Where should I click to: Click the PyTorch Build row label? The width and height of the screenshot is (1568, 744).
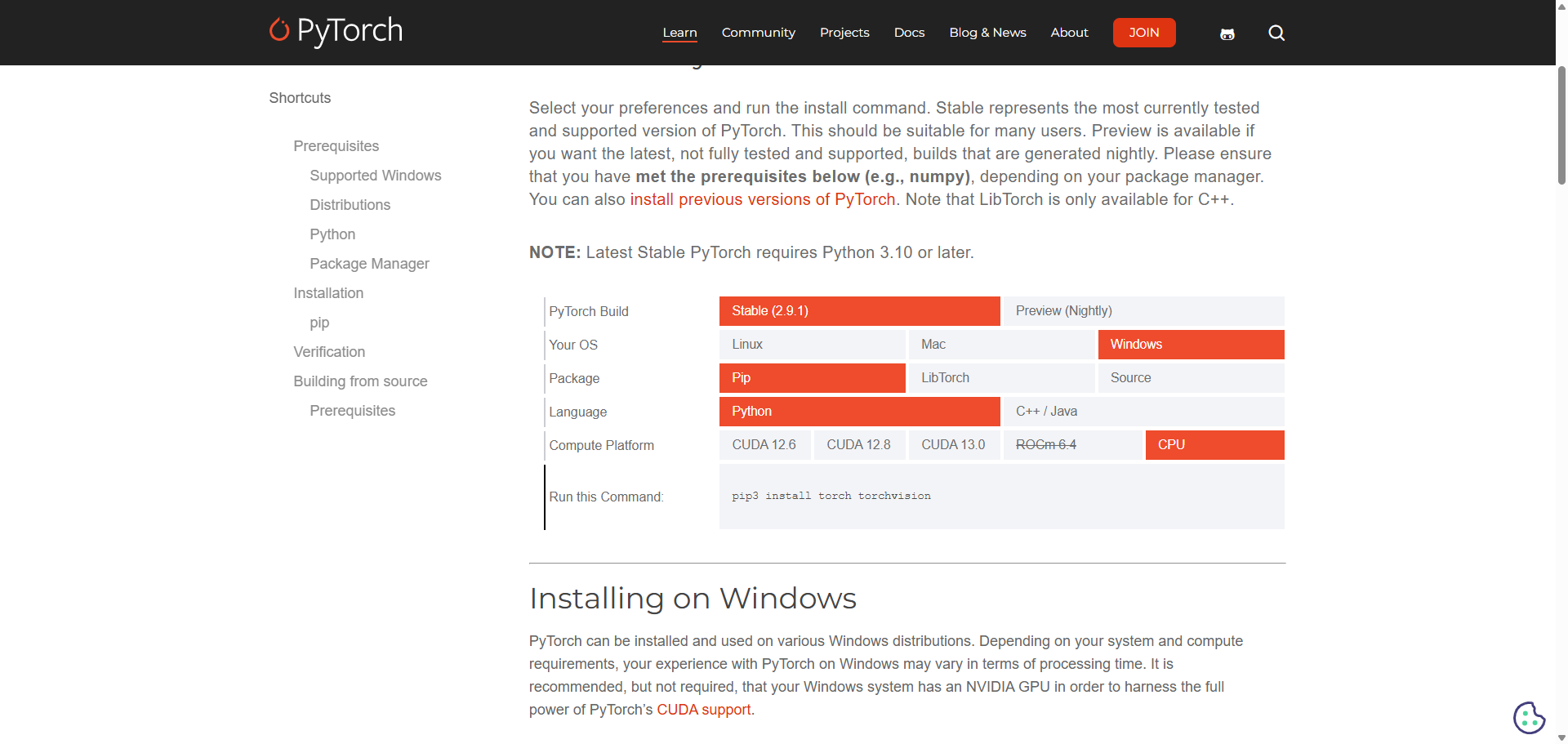point(589,312)
